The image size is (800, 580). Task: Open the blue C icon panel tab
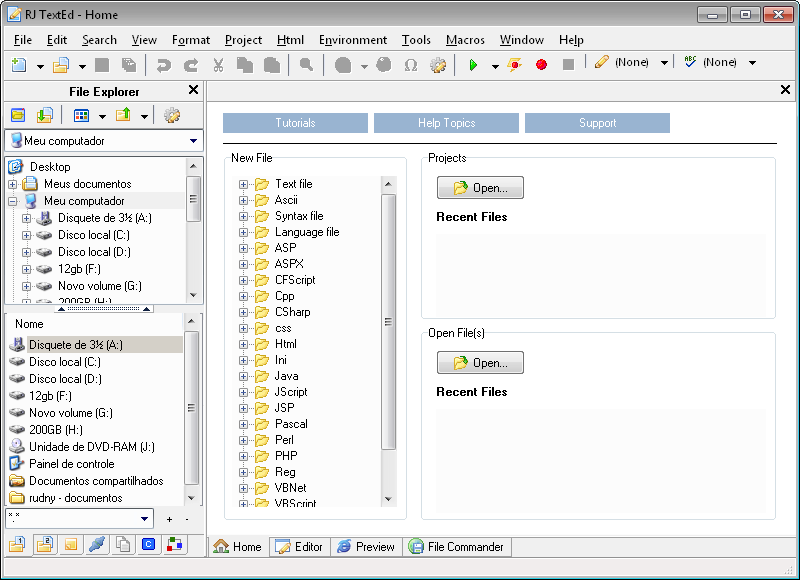coord(148,545)
